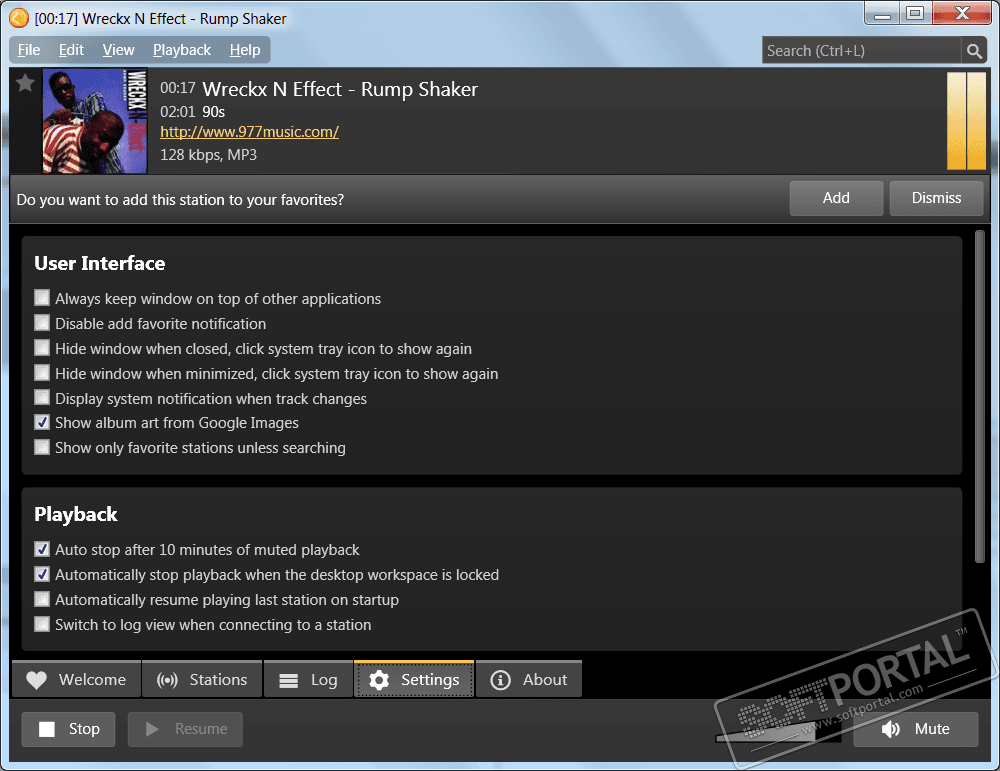Open the Help menu
Image resolution: width=1000 pixels, height=771 pixels.
[x=245, y=50]
